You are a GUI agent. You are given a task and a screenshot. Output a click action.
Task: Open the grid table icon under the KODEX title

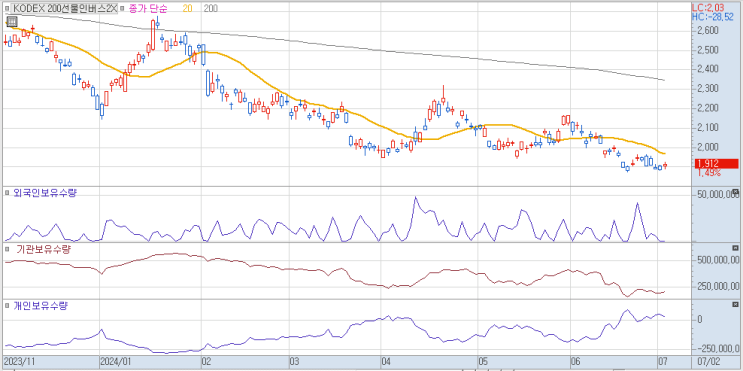(x=11, y=21)
